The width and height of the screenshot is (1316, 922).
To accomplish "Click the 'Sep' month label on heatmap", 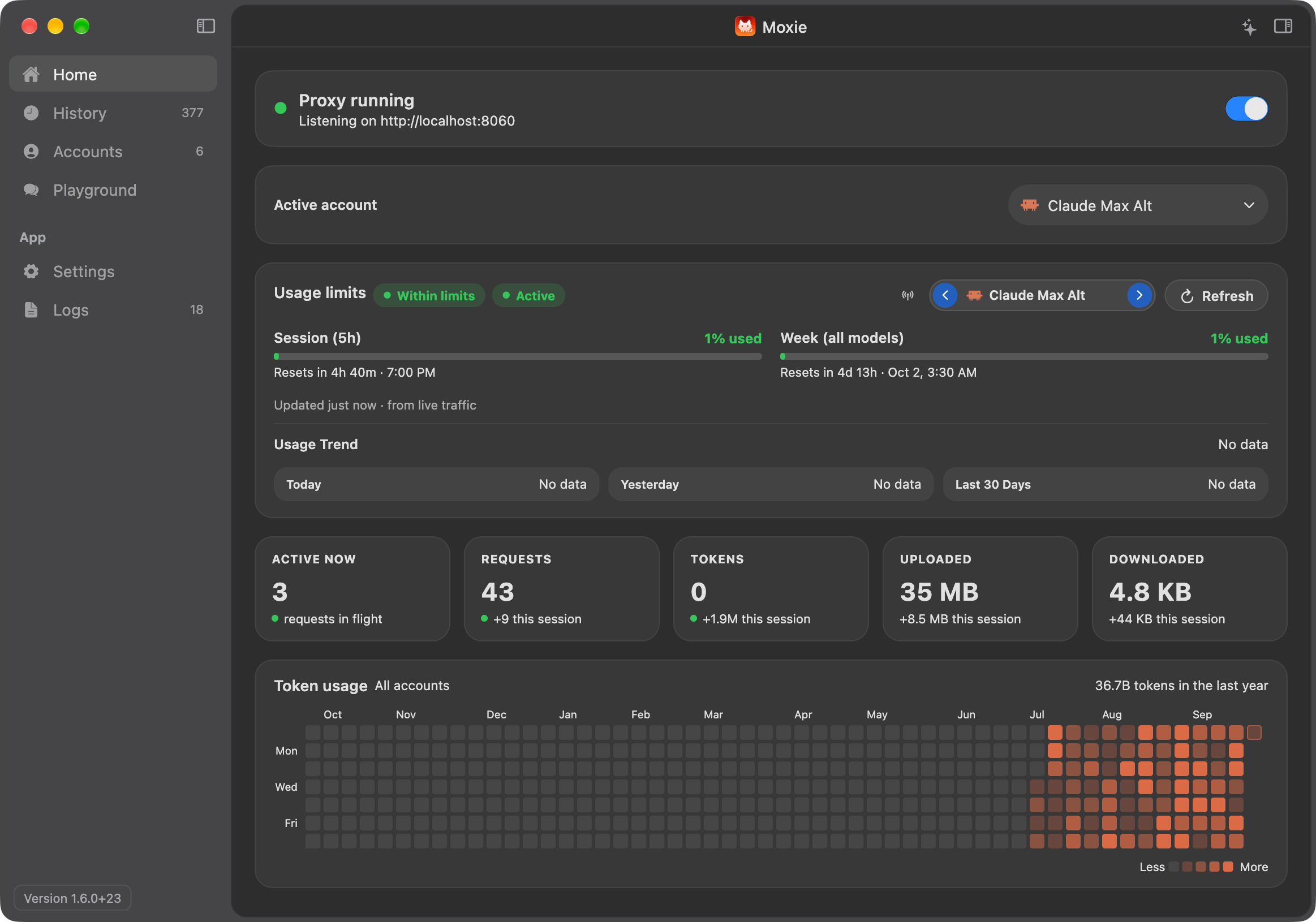I will tap(1202, 714).
